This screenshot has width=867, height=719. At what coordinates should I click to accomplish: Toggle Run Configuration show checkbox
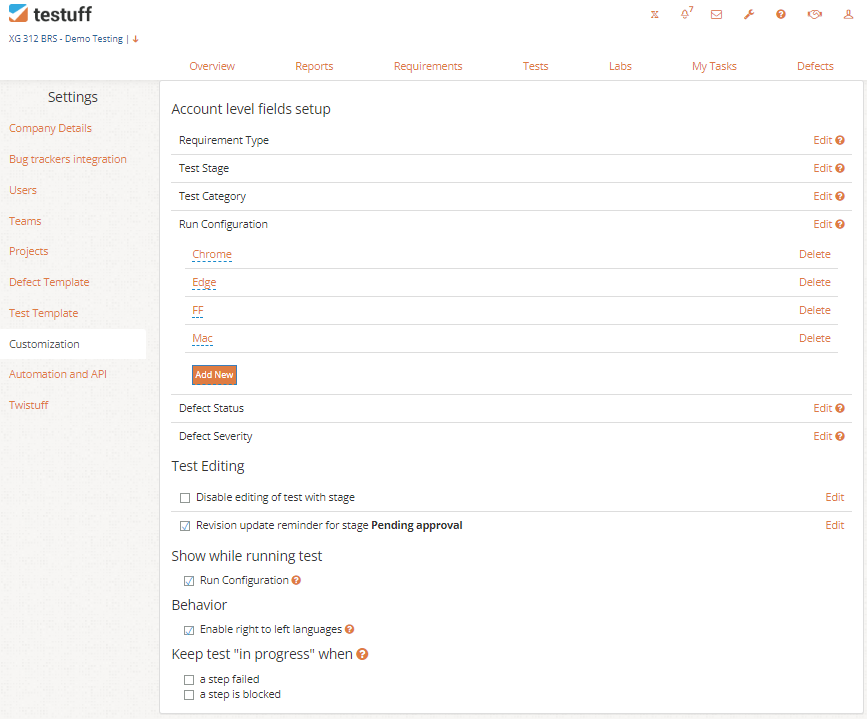click(x=189, y=581)
